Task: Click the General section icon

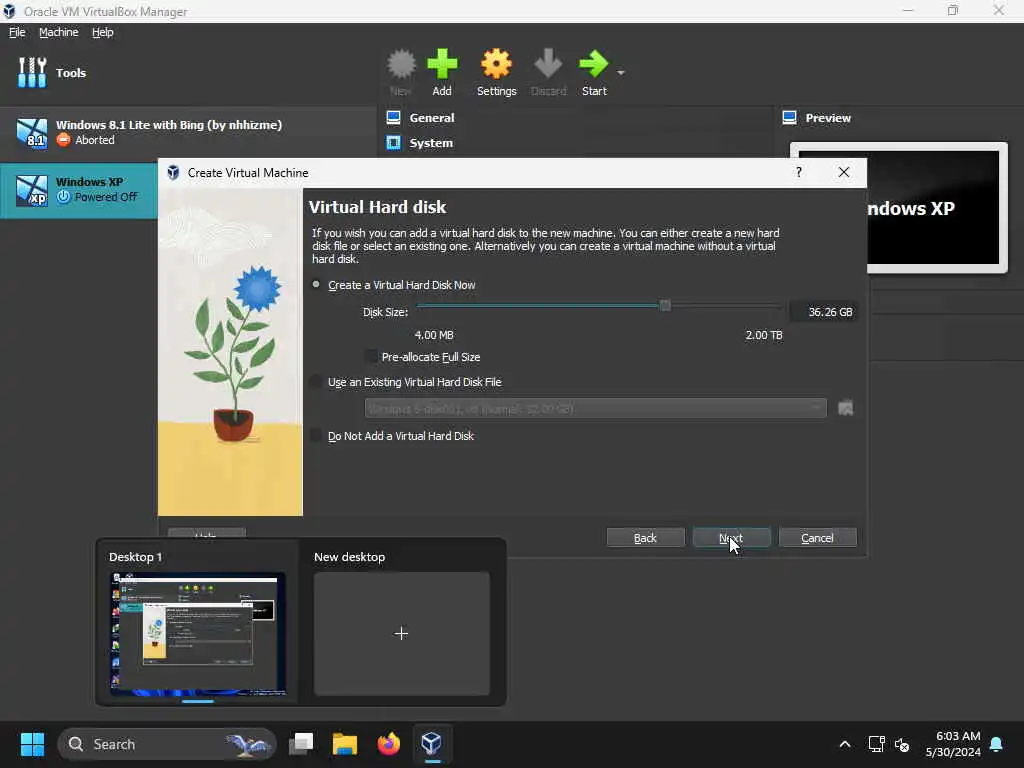Action: [393, 118]
